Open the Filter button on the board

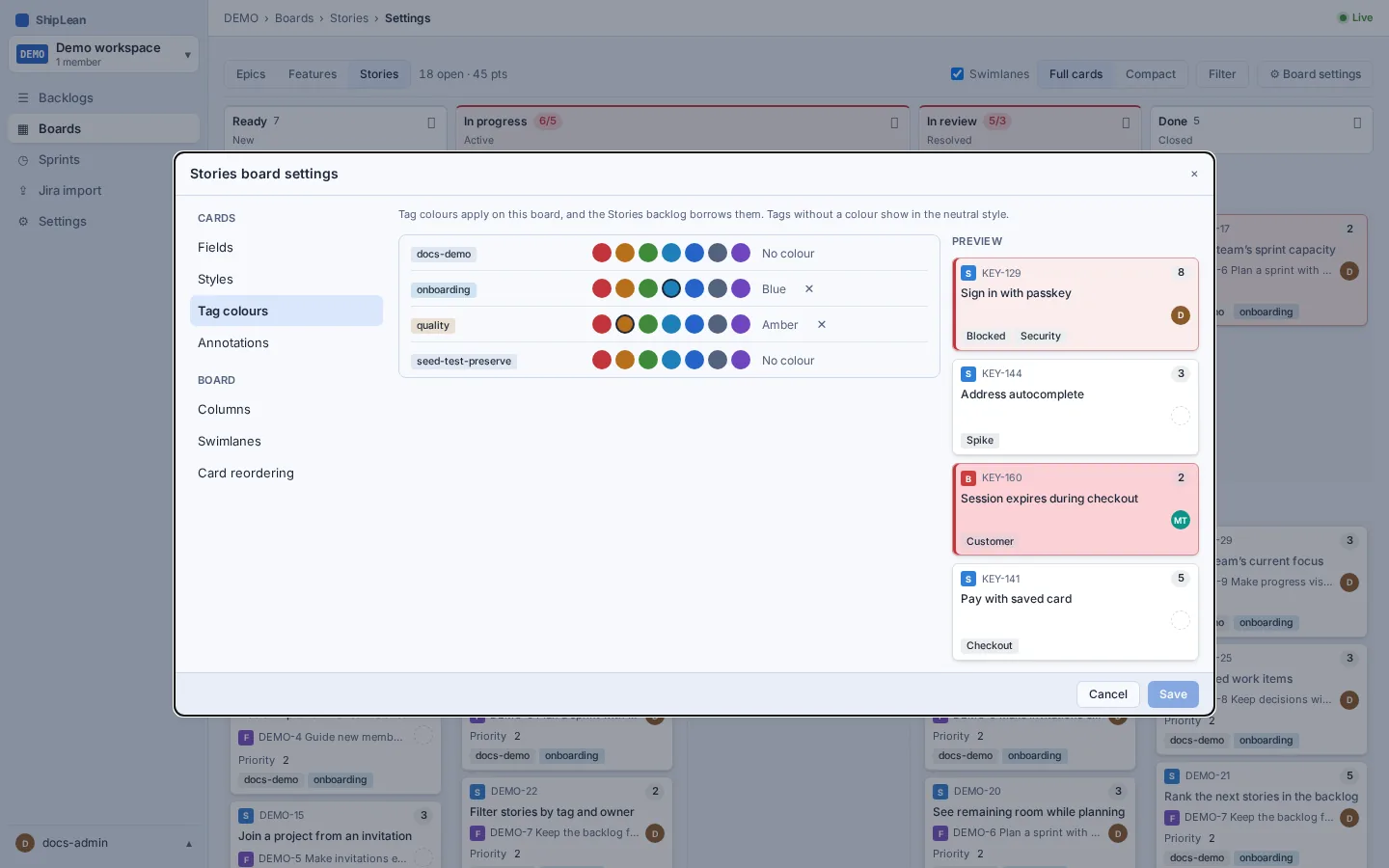pyautogui.click(x=1222, y=74)
